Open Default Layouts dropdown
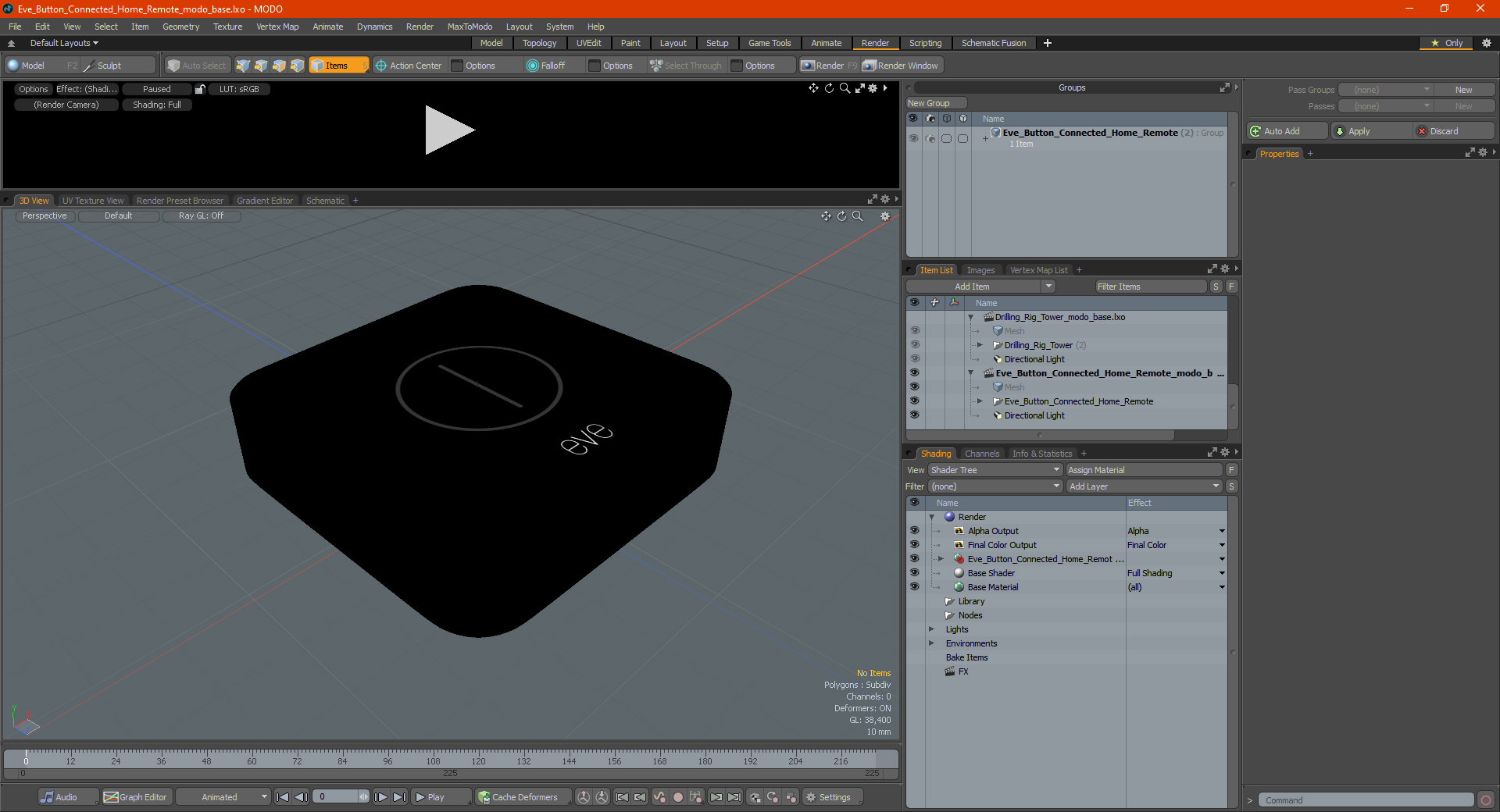Screen dimensions: 1500x812 point(64,43)
